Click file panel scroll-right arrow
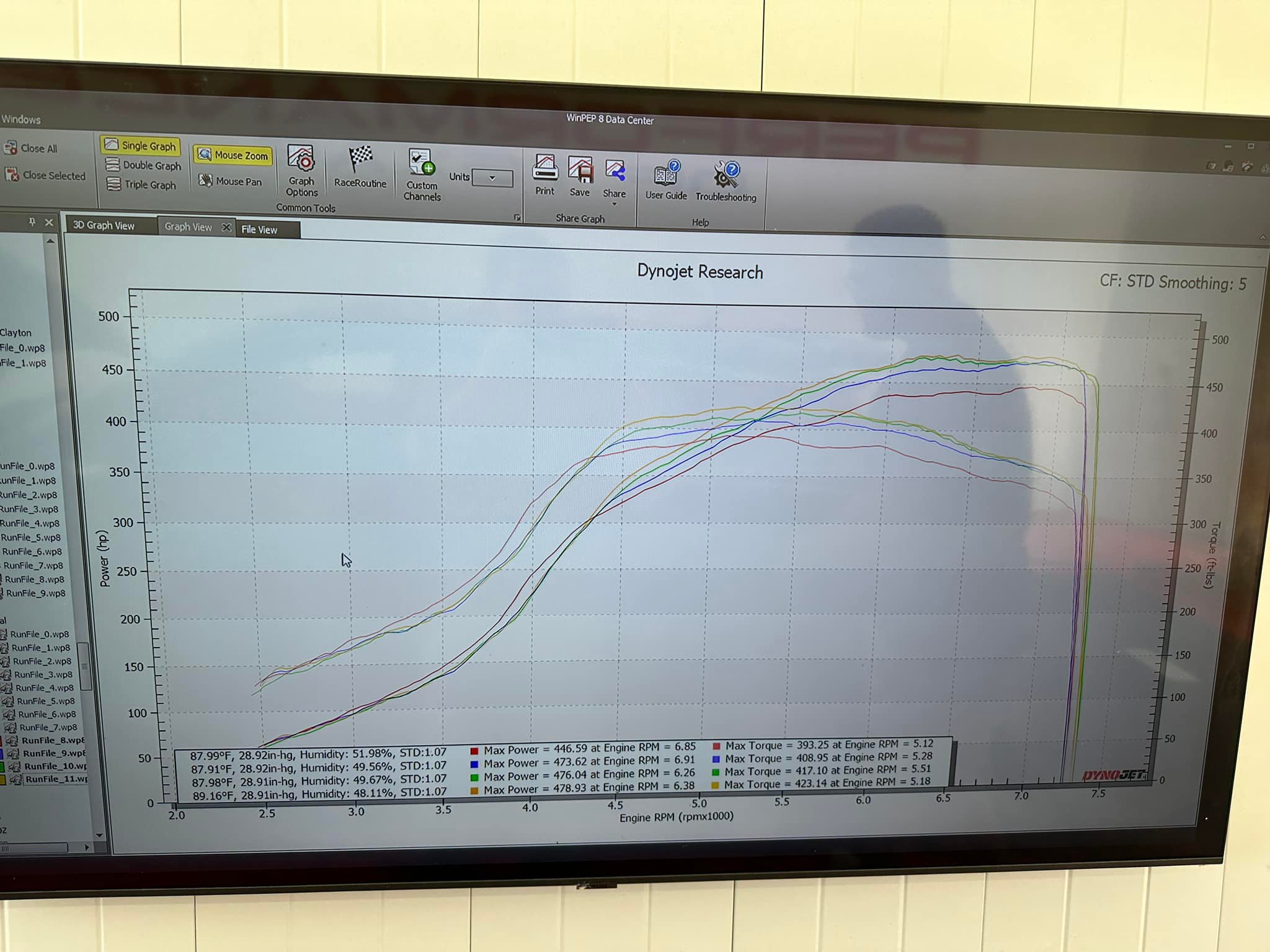The height and width of the screenshot is (952, 1270). 87,847
